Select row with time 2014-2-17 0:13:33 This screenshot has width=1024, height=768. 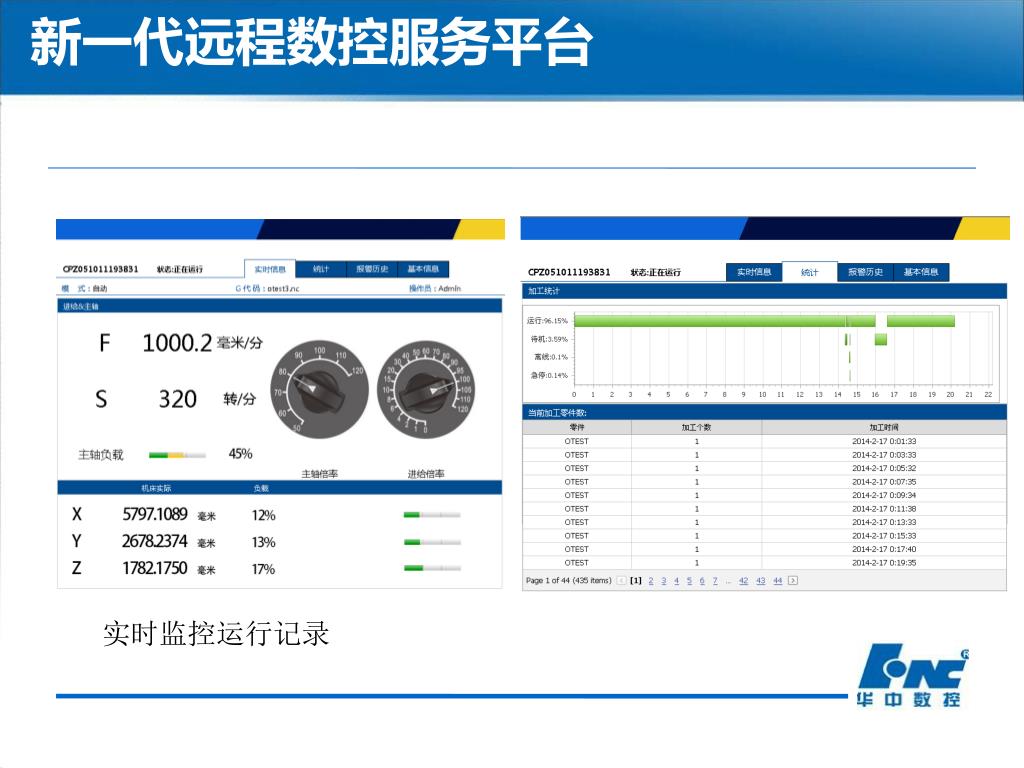point(764,522)
